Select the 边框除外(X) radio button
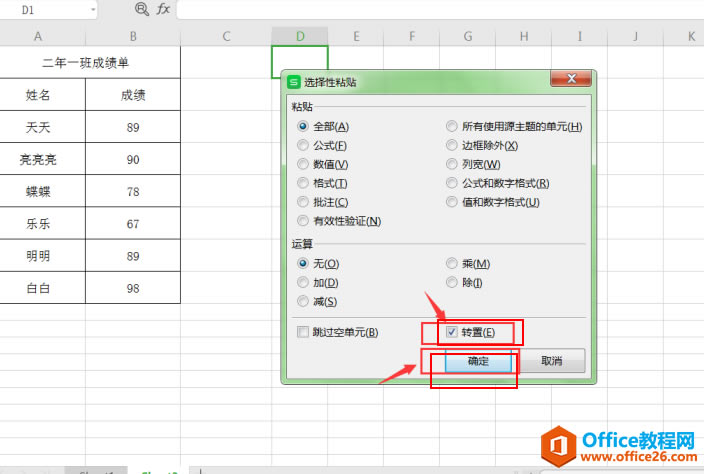The width and height of the screenshot is (704, 474). [452, 145]
